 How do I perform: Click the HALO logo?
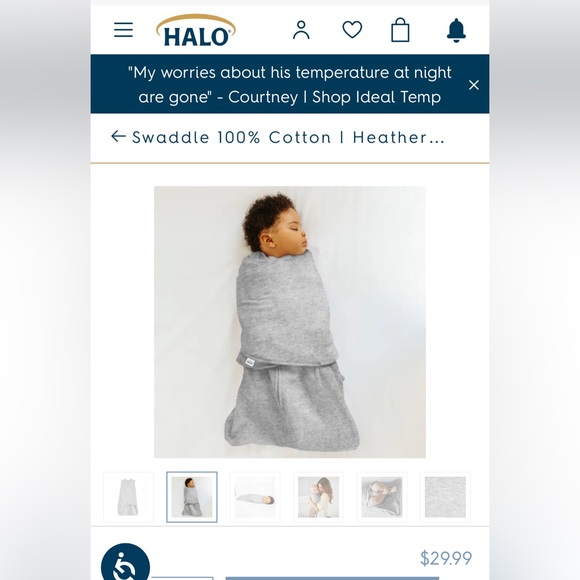[196, 30]
